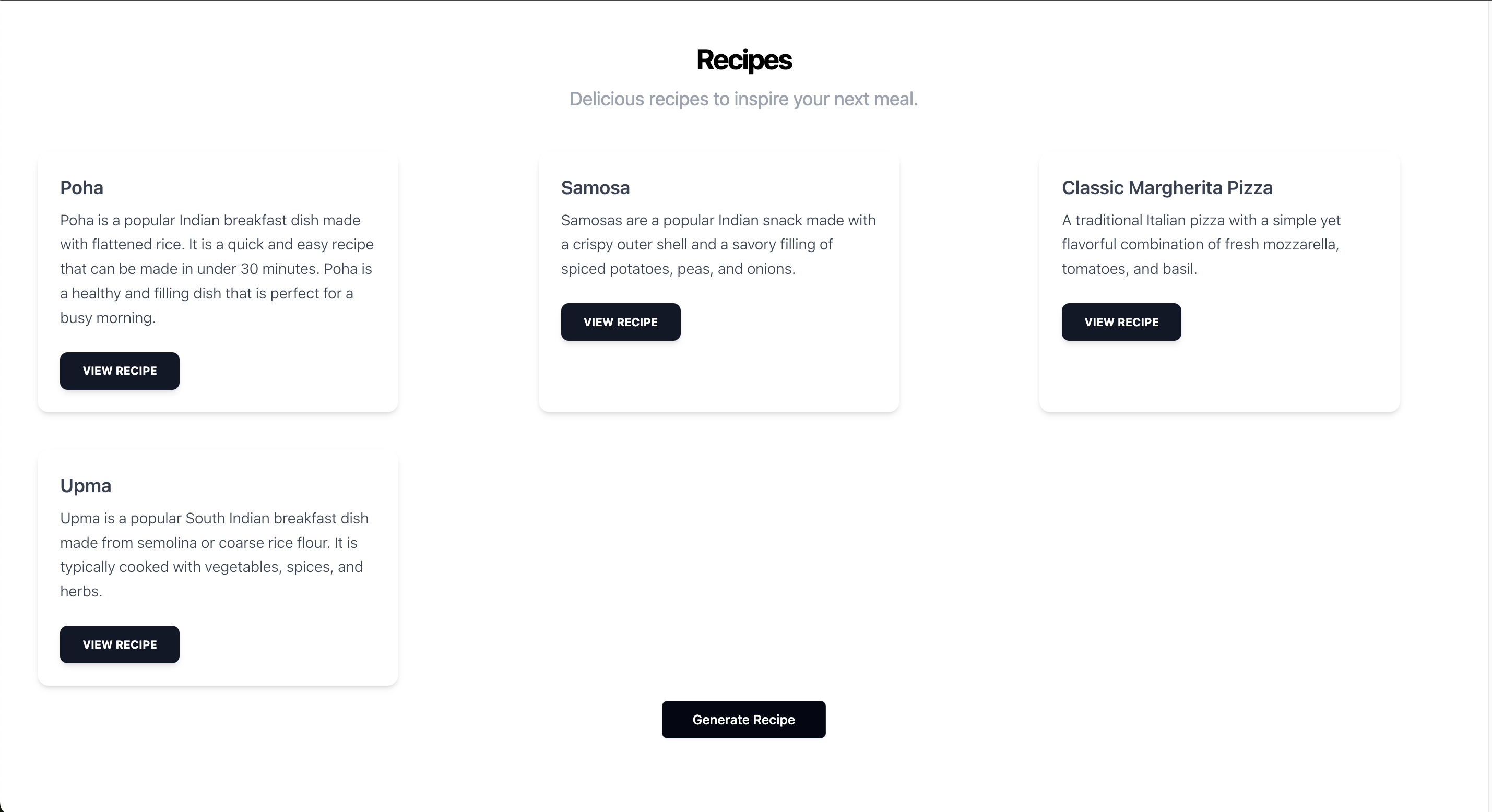Click the Upma description text
The width and height of the screenshot is (1492, 812).
tap(215, 554)
